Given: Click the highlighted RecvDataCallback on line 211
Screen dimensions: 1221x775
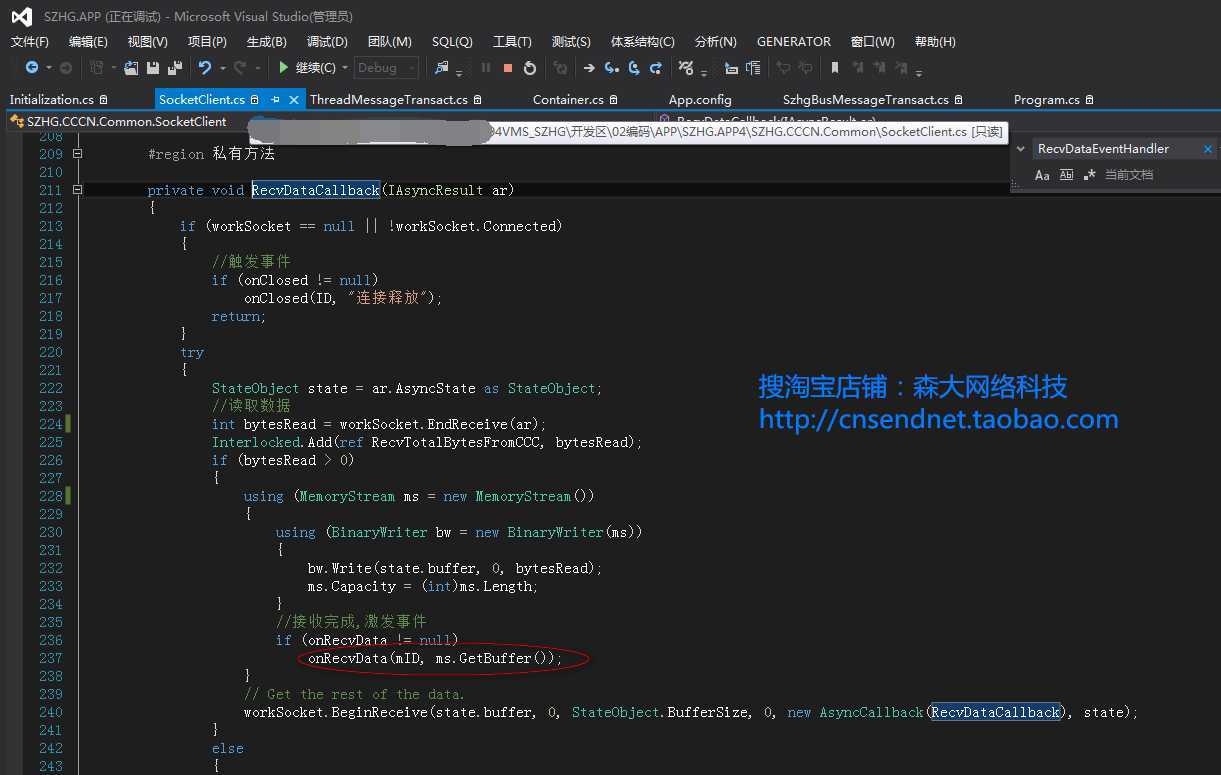Looking at the screenshot, I should click(315, 190).
